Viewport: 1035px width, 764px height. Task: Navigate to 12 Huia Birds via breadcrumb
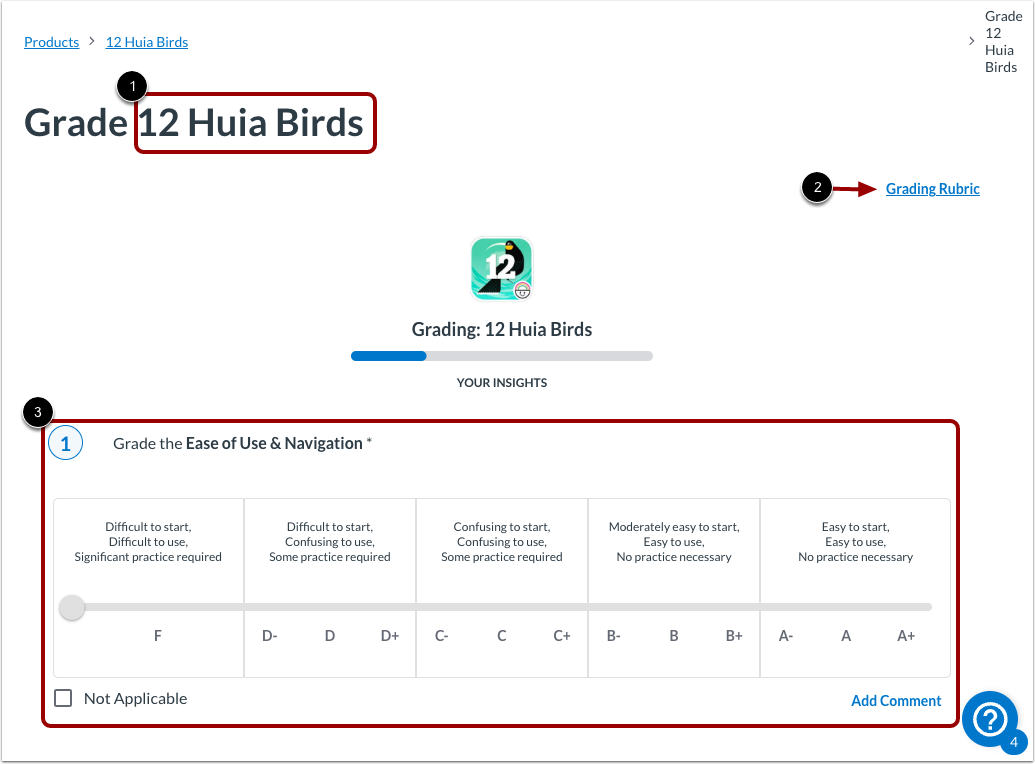click(x=146, y=41)
